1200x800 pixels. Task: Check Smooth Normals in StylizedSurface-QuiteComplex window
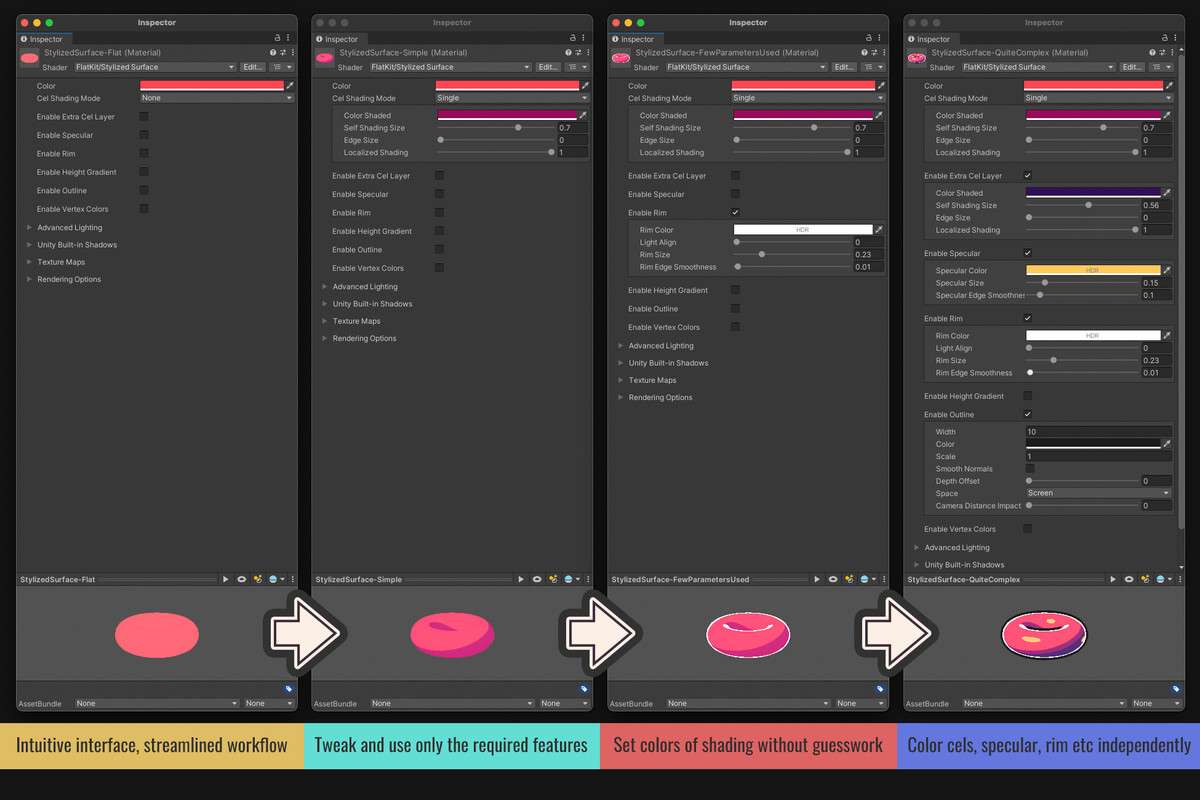pyautogui.click(x=1030, y=469)
